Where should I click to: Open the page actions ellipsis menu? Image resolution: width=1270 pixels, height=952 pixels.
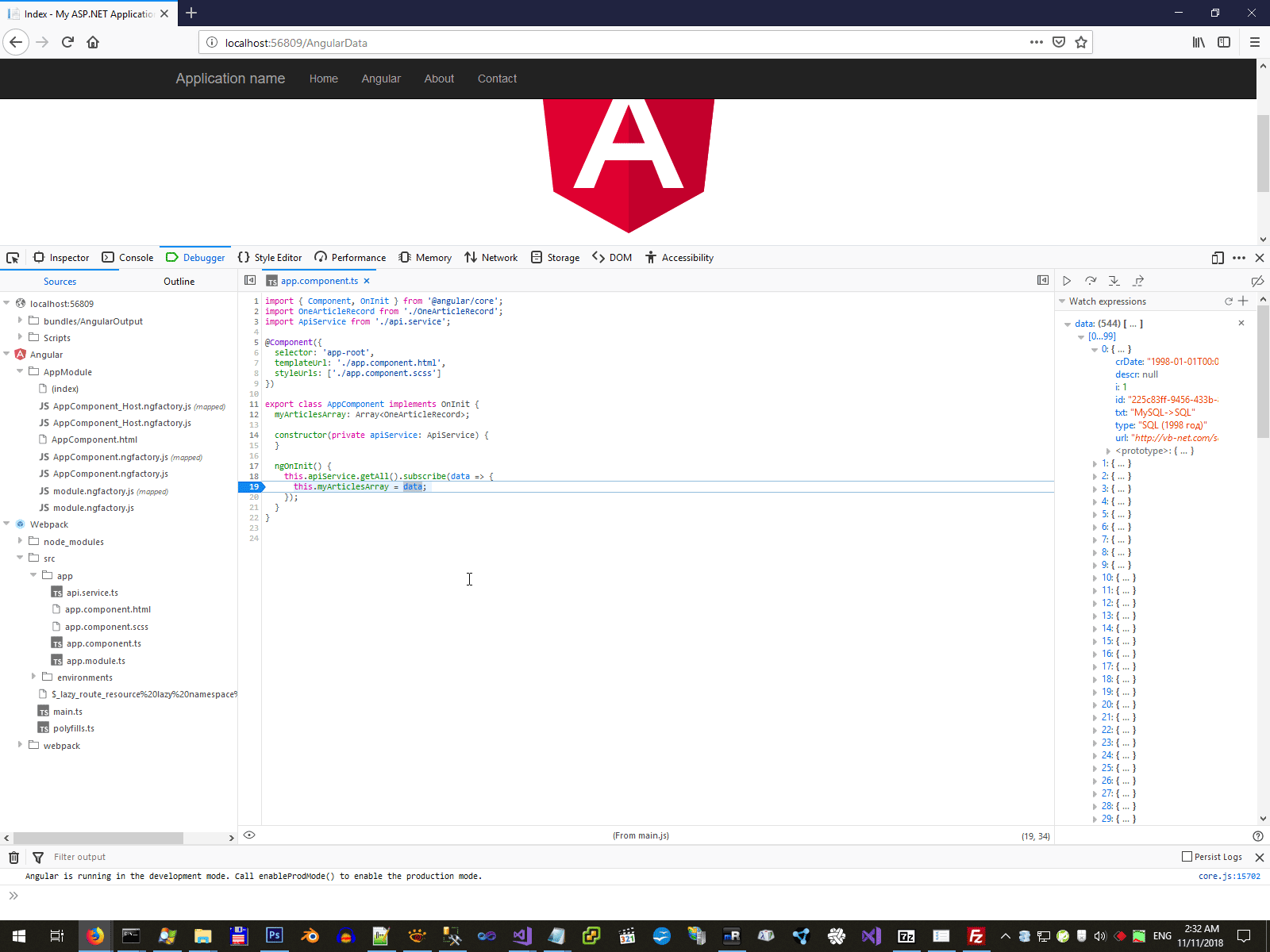click(x=1037, y=42)
